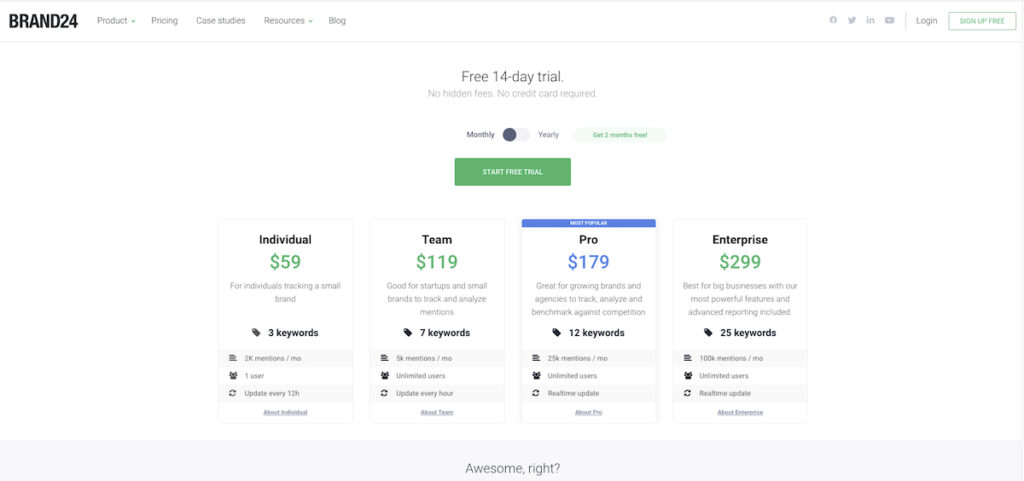Click the mentions icon next to 100k mentions
Image resolution: width=1024 pixels, height=481 pixels.
[x=687, y=358]
